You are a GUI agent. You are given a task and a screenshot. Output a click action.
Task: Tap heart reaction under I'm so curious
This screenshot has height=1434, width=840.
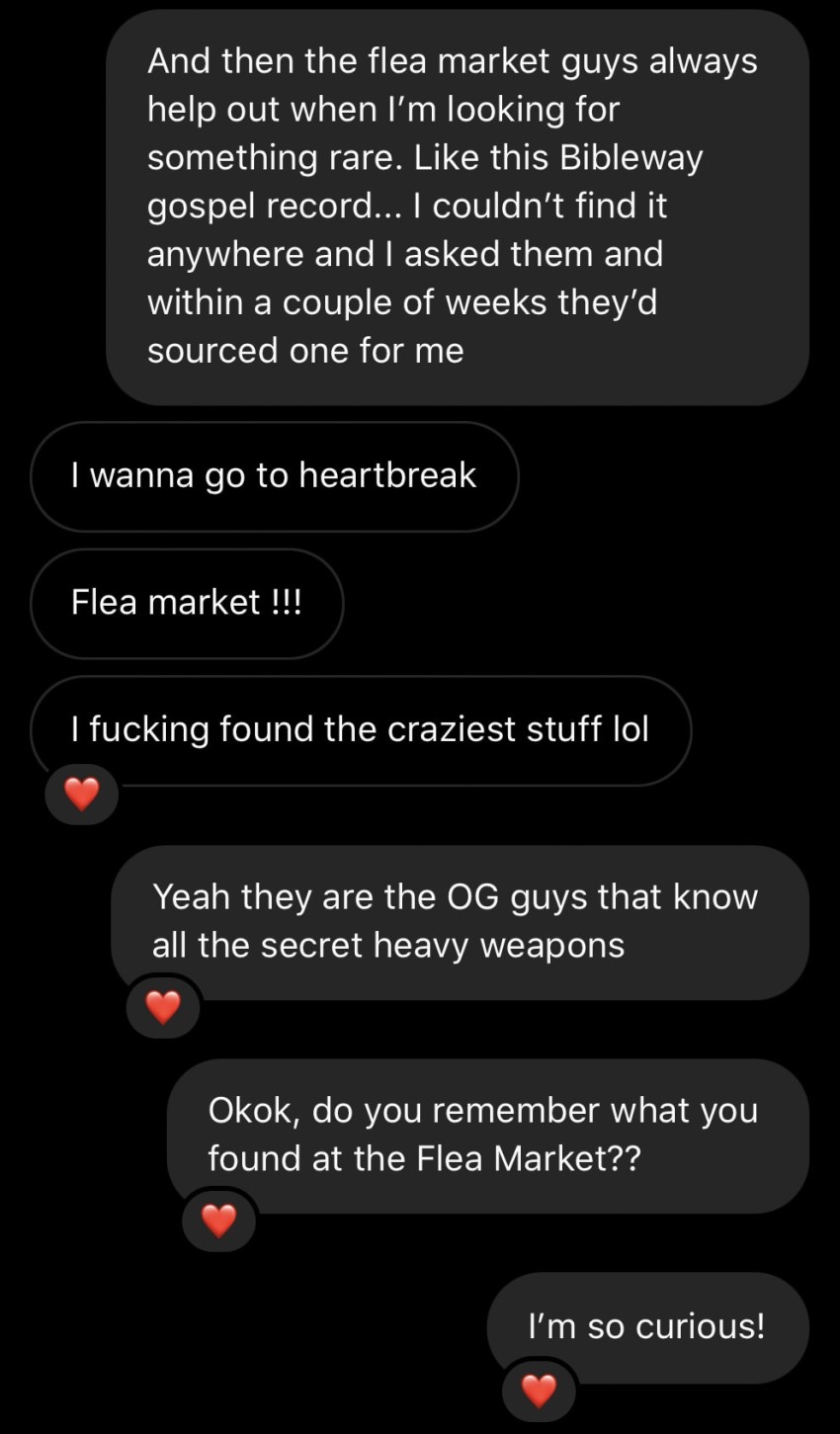coord(539,1391)
